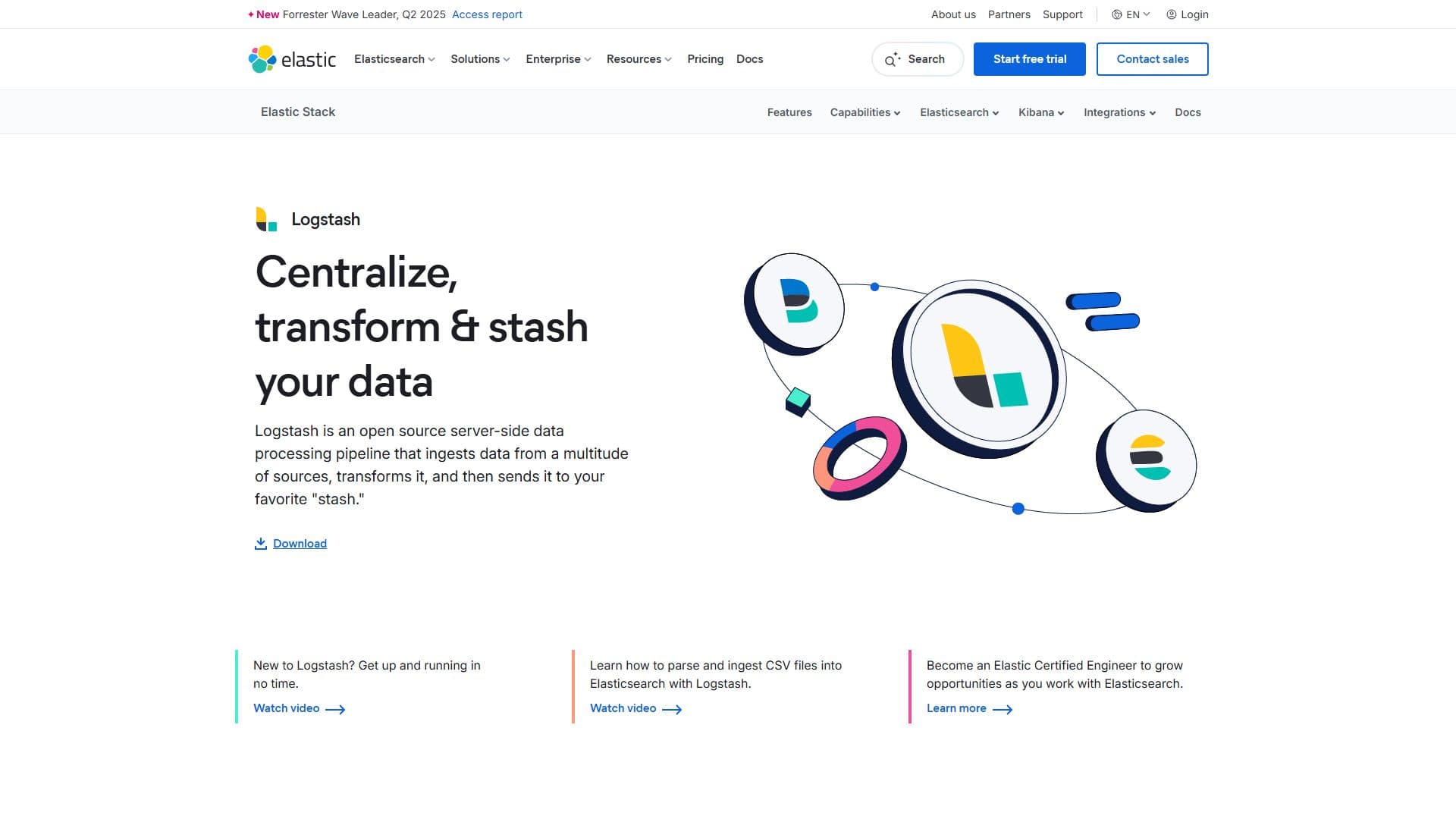Click the arrow after the first Watch video link

[335, 709]
